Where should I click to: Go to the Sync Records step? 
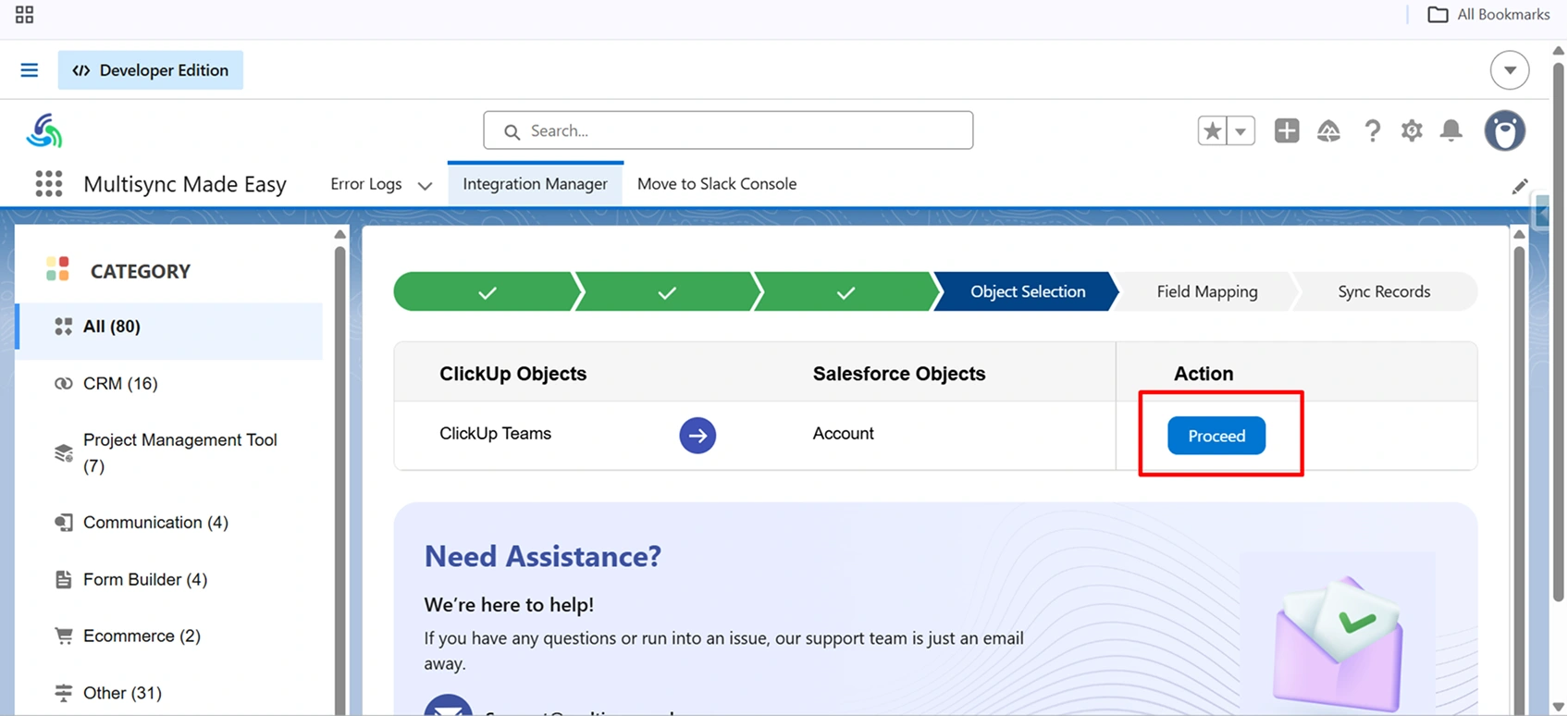(x=1384, y=291)
